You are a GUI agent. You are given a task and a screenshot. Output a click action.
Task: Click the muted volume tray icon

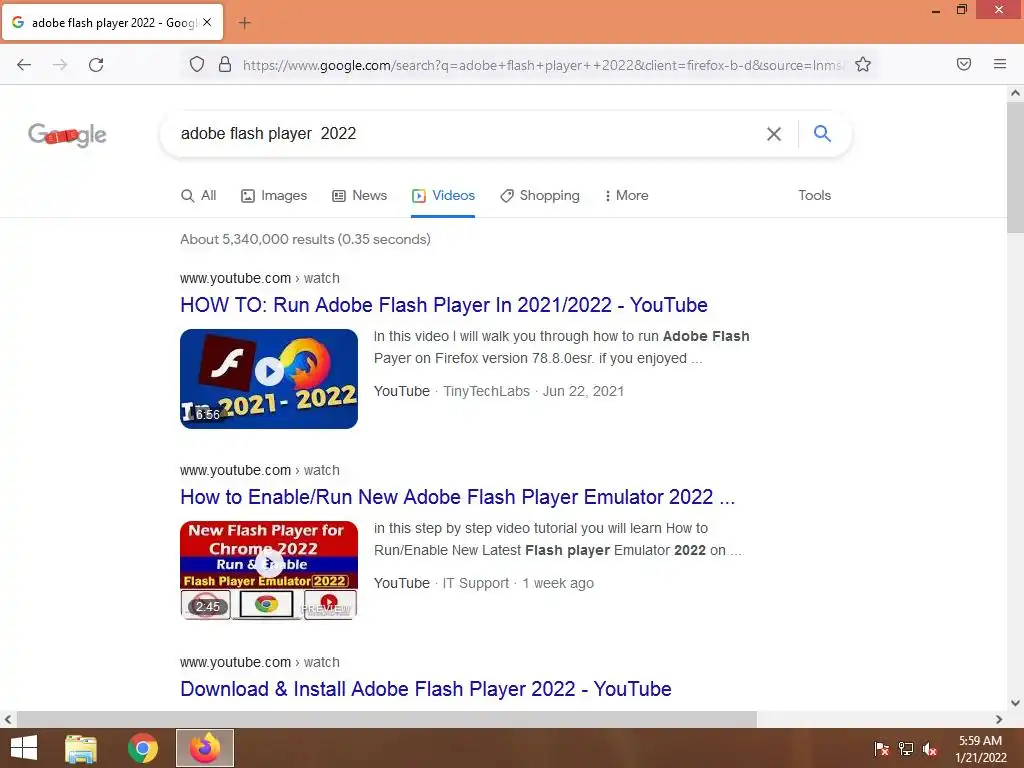[930, 749]
